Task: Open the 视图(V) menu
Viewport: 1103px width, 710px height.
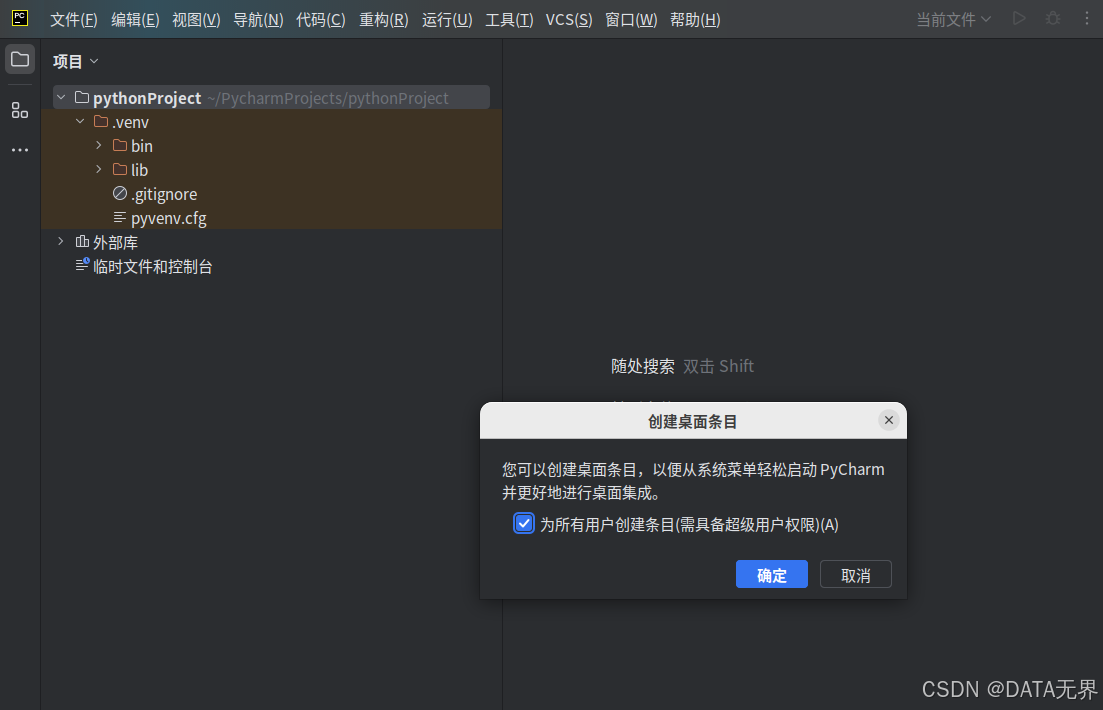Action: point(196,20)
